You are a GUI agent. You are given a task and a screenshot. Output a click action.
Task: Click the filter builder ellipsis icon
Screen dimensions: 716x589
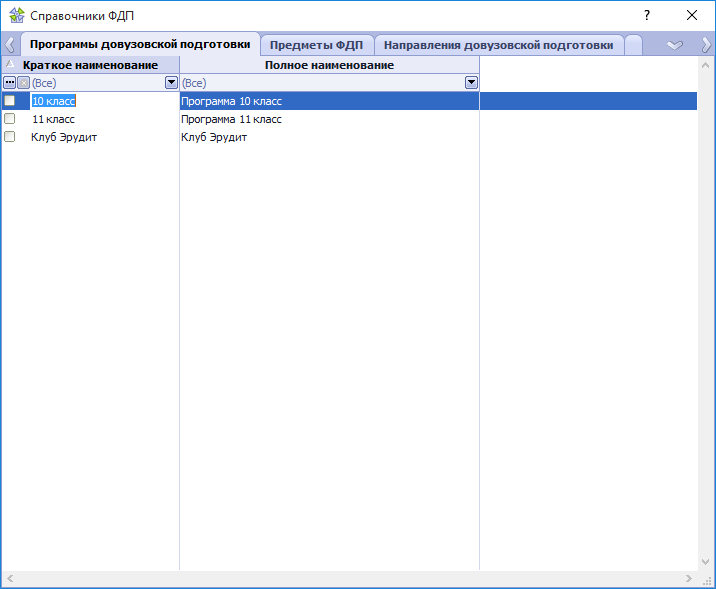[10, 83]
